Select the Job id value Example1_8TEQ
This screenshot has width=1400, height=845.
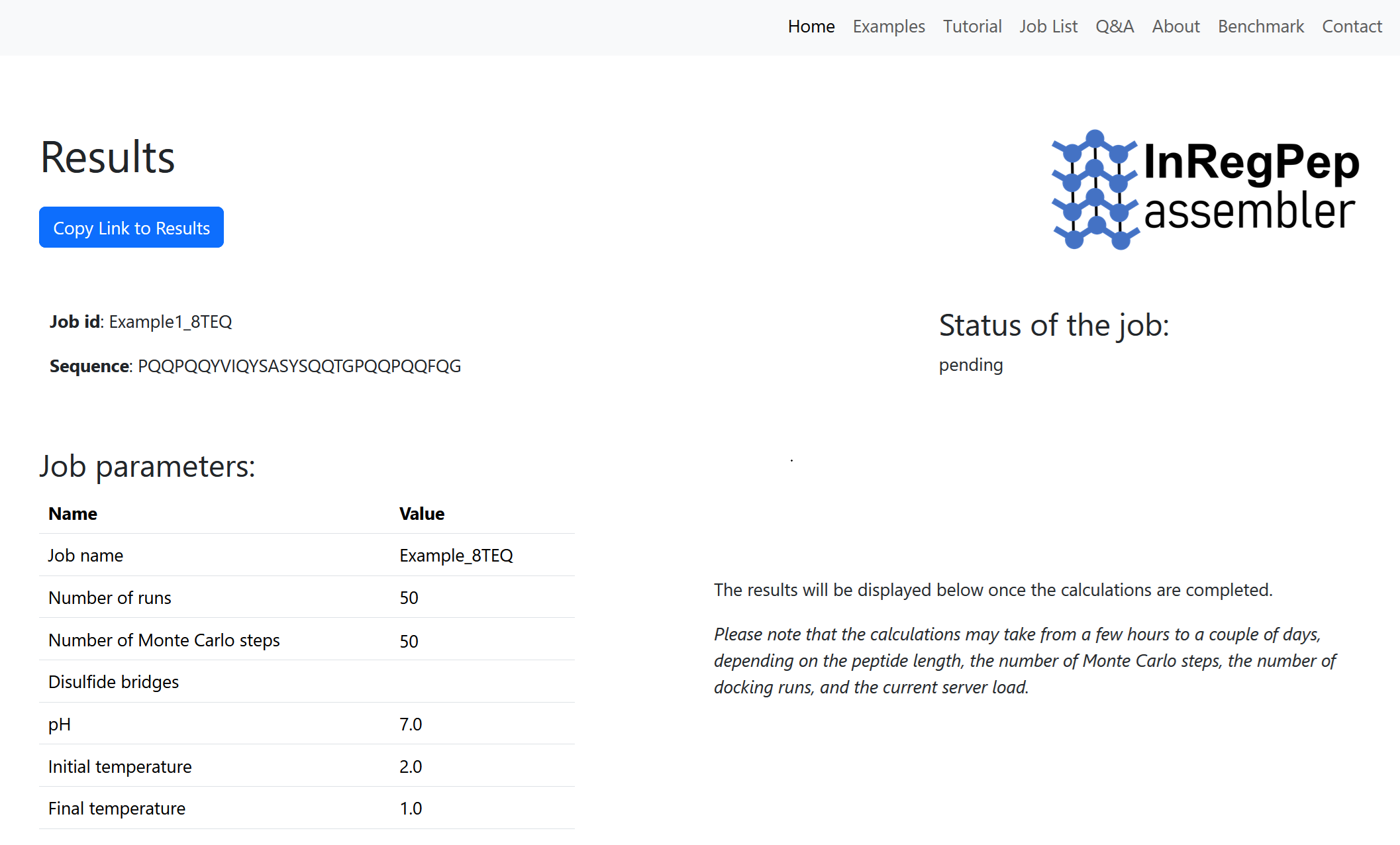point(170,322)
